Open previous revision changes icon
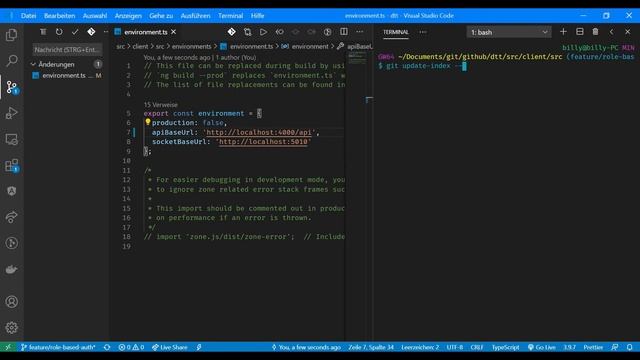Screen dimensions: 640x360 (x=280, y=32)
